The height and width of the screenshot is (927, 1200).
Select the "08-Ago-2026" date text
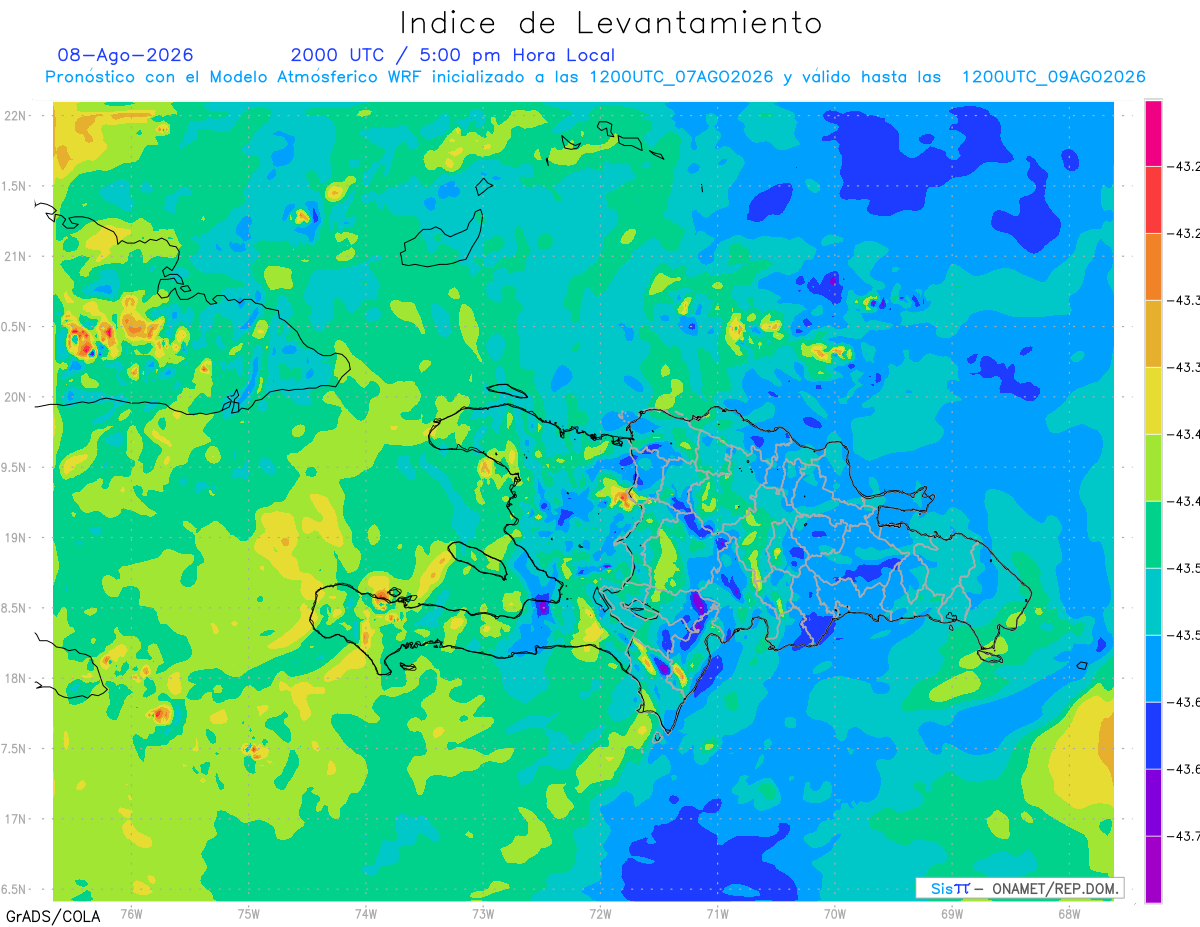[x=125, y=55]
